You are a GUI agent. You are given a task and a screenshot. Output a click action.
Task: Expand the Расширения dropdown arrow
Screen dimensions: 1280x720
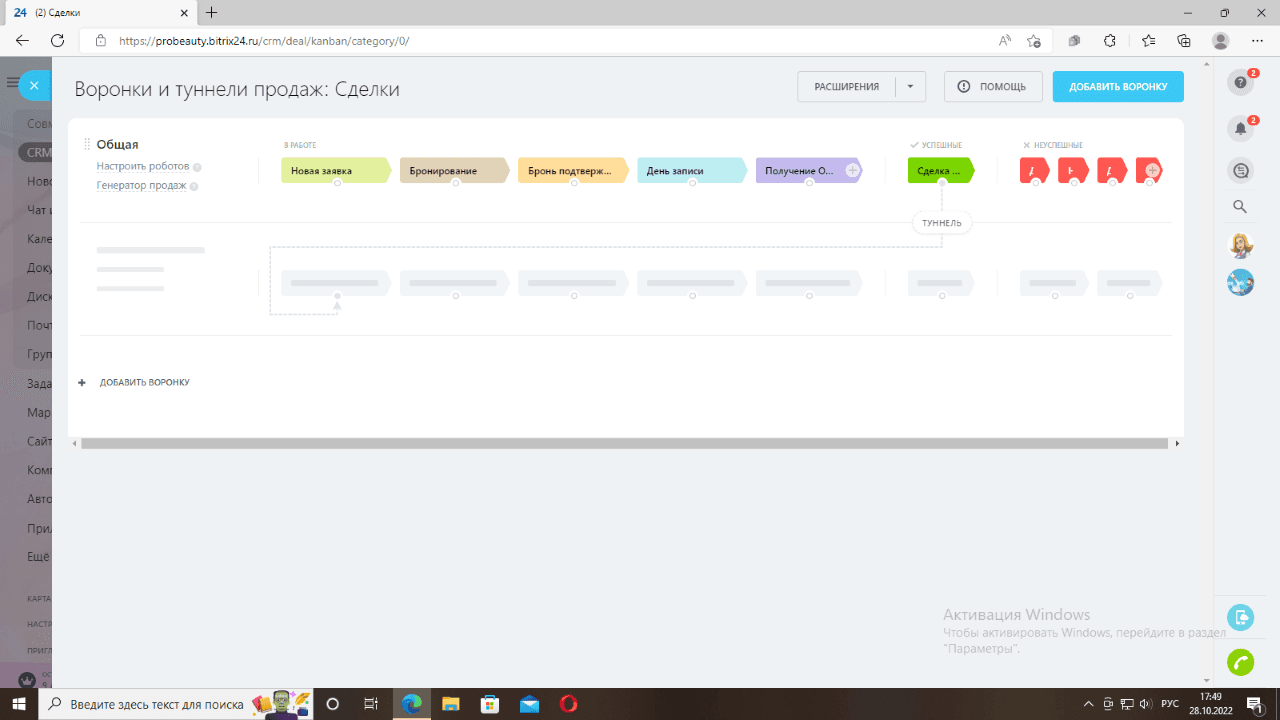910,87
